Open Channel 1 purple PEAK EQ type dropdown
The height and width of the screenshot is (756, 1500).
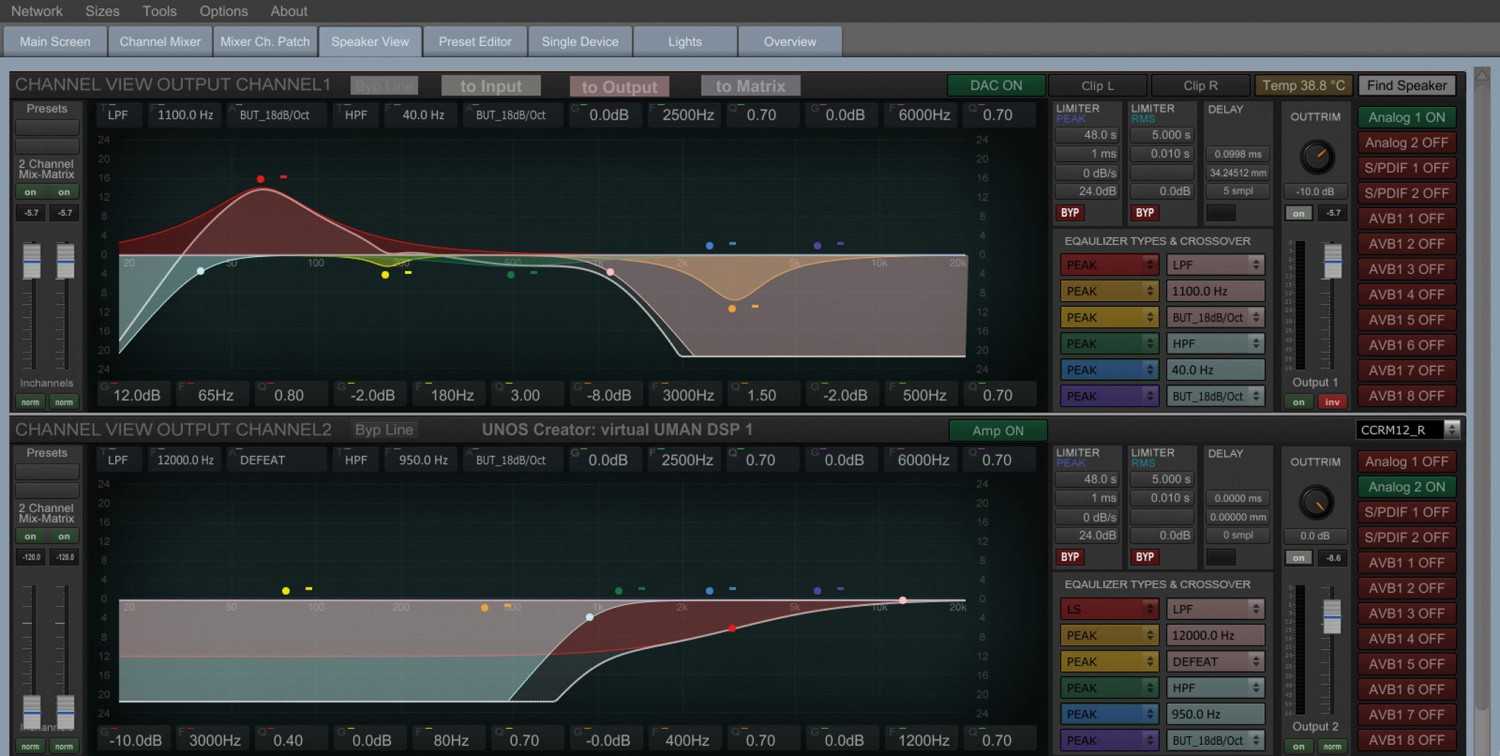[x=1109, y=396]
